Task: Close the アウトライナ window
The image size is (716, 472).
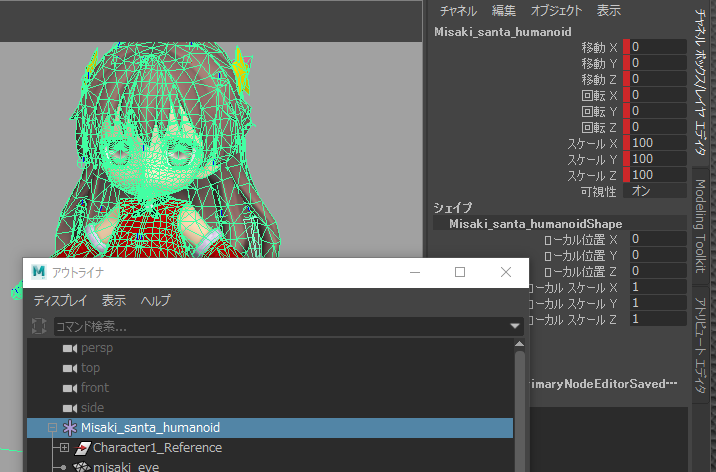Action: pos(505,273)
